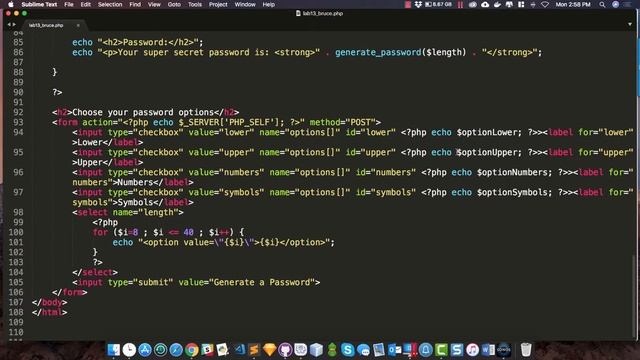Open the blue bell app in dock
This screenshot has height=360, width=640.
pyautogui.click(x=425, y=350)
